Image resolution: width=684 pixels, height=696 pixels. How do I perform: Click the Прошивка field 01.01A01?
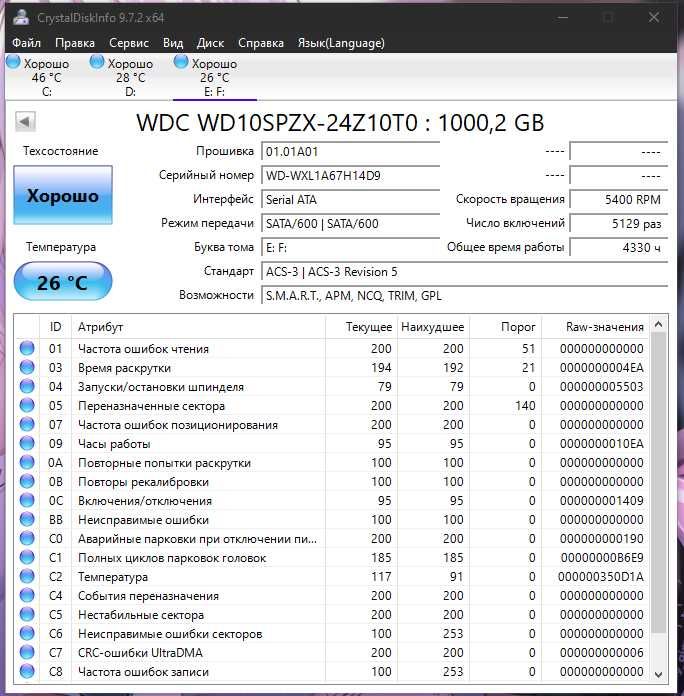351,152
